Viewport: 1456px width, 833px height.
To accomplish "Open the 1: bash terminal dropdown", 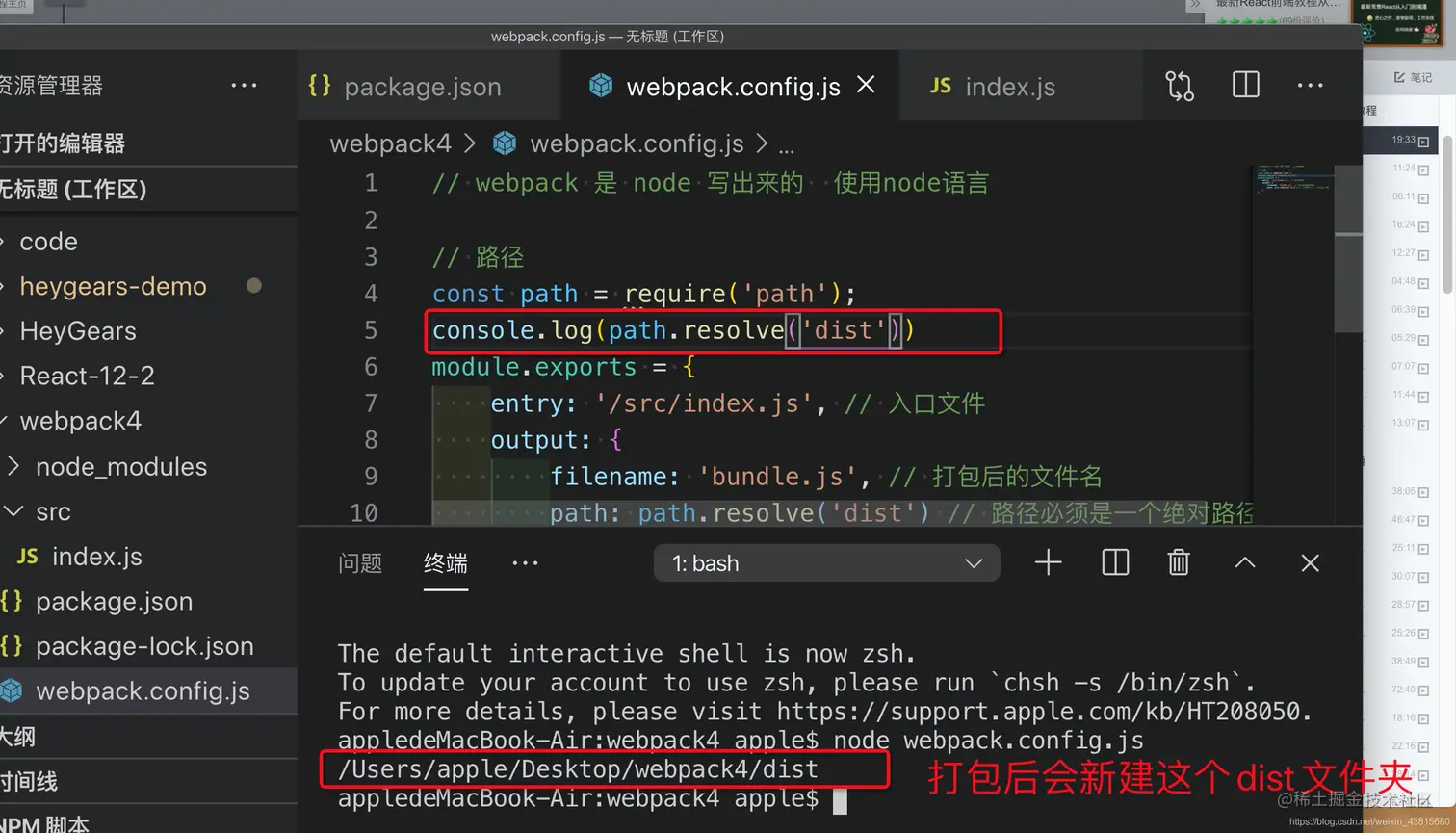I will tap(825, 562).
